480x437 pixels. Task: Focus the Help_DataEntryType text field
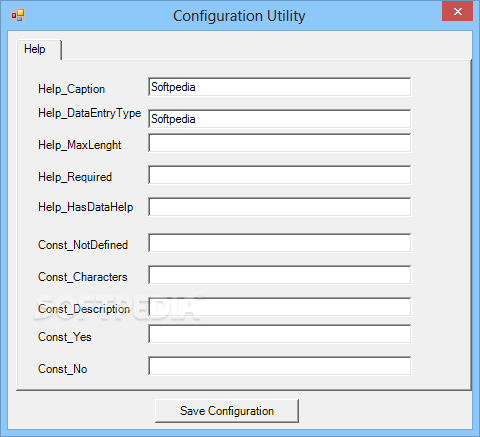[280, 119]
